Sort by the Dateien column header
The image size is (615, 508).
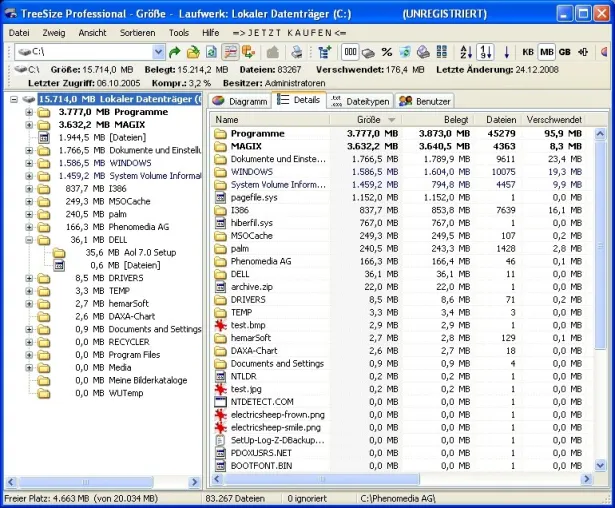coord(497,120)
